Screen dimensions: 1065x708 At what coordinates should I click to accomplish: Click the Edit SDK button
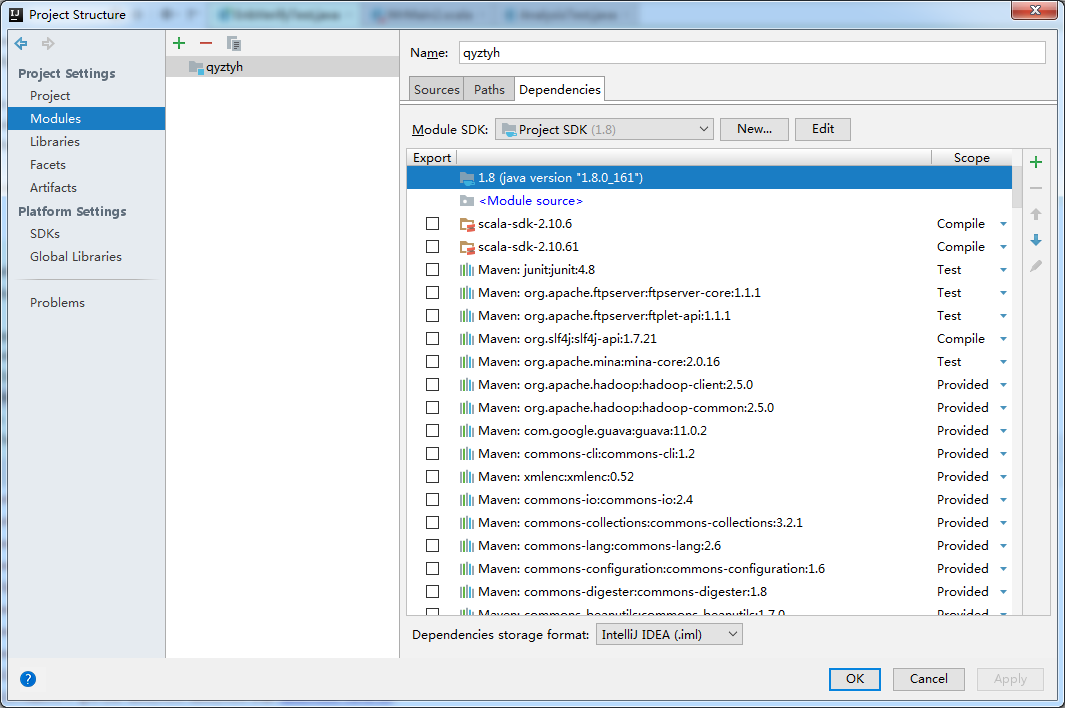823,129
